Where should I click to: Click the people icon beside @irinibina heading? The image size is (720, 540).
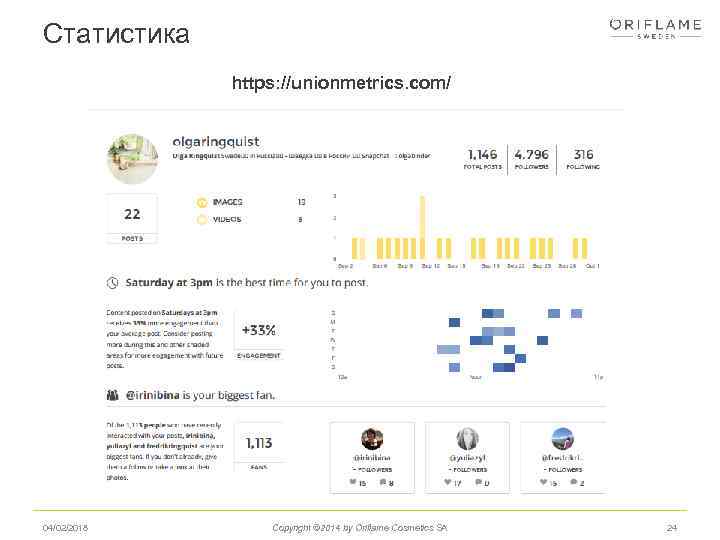115,395
